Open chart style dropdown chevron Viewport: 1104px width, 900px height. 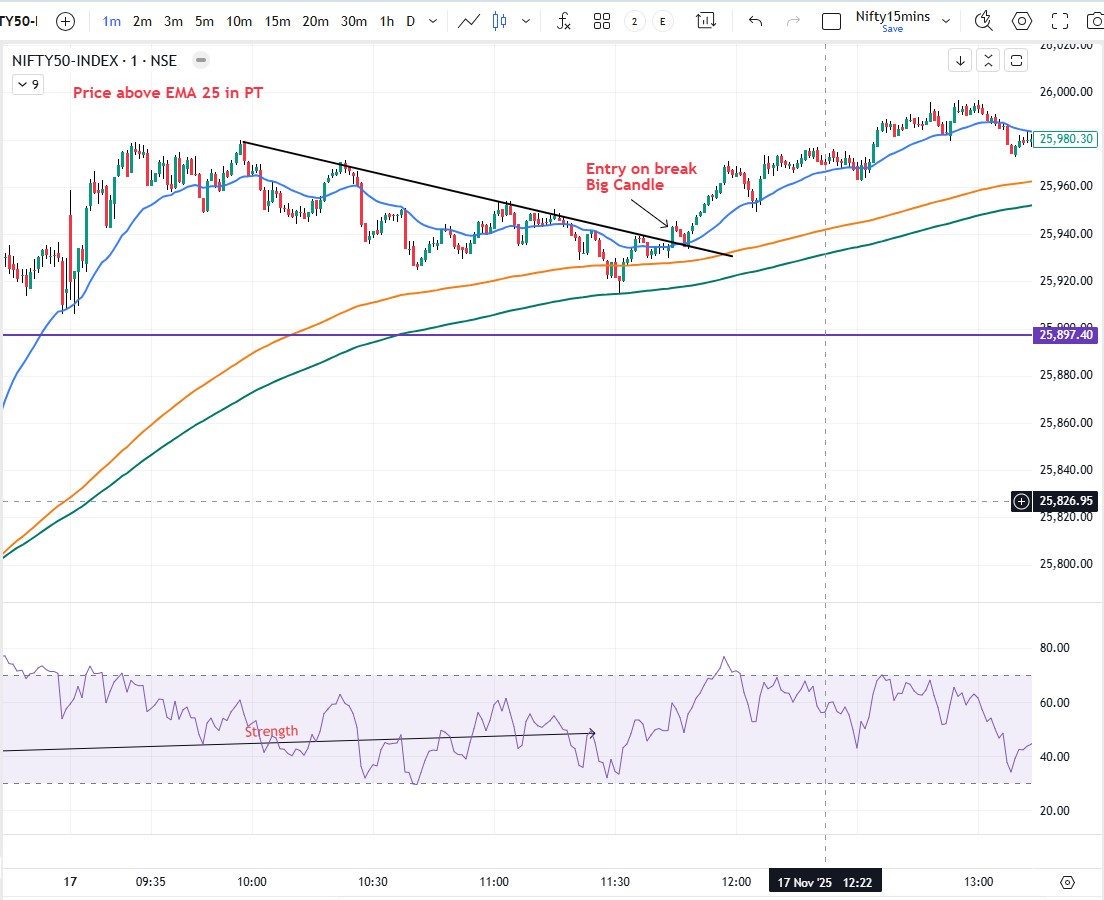point(526,21)
